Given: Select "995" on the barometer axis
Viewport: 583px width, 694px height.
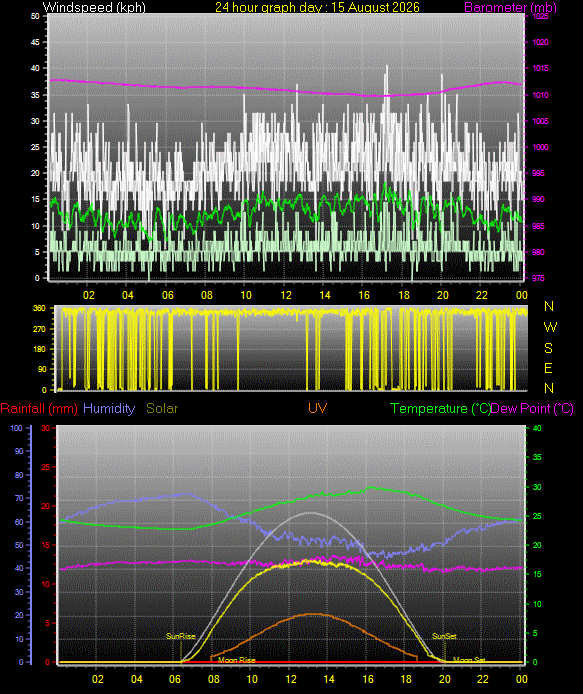Looking at the screenshot, I should click(x=538, y=174).
